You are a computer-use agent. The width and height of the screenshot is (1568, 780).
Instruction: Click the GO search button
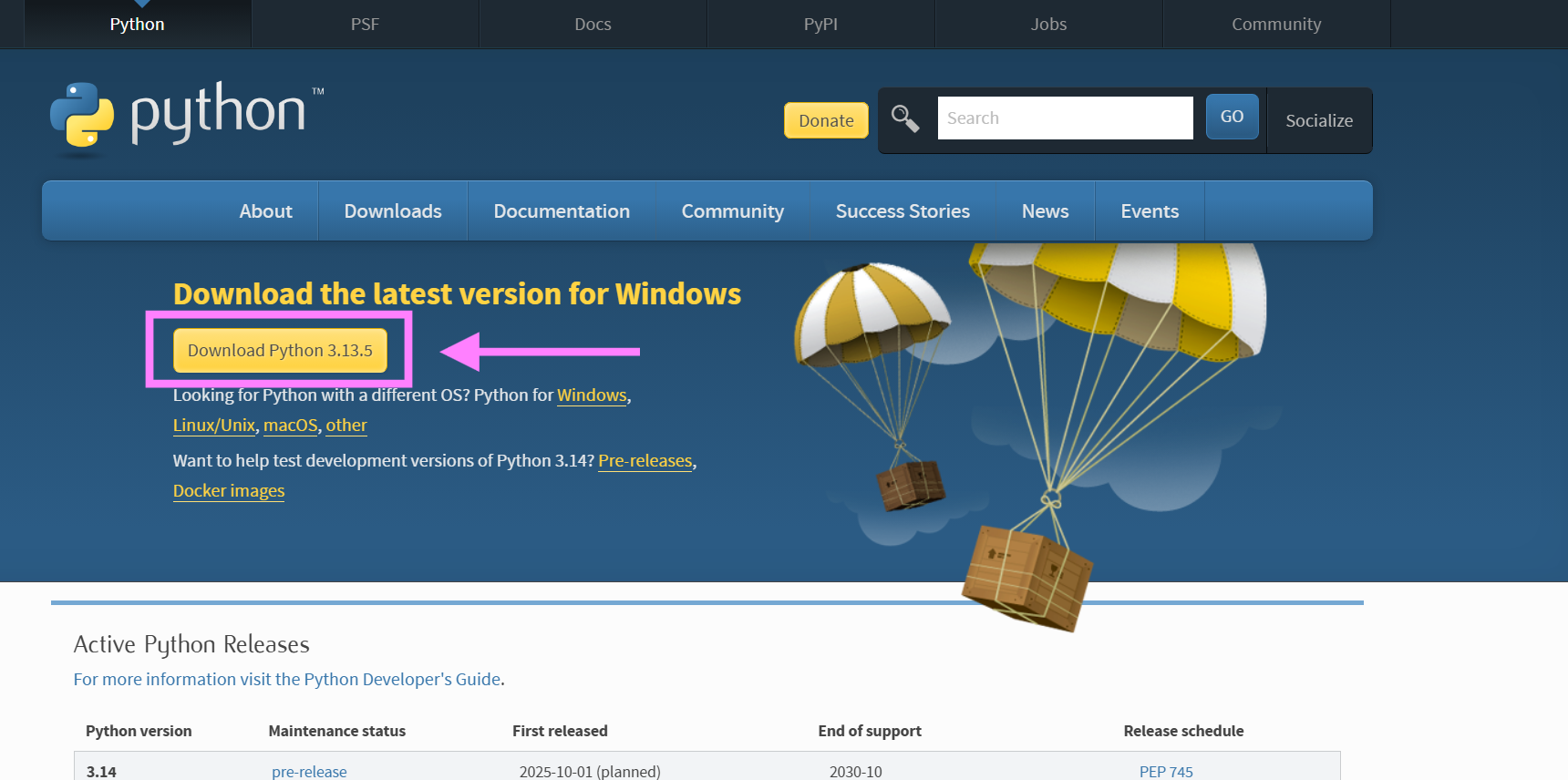tap(1232, 117)
